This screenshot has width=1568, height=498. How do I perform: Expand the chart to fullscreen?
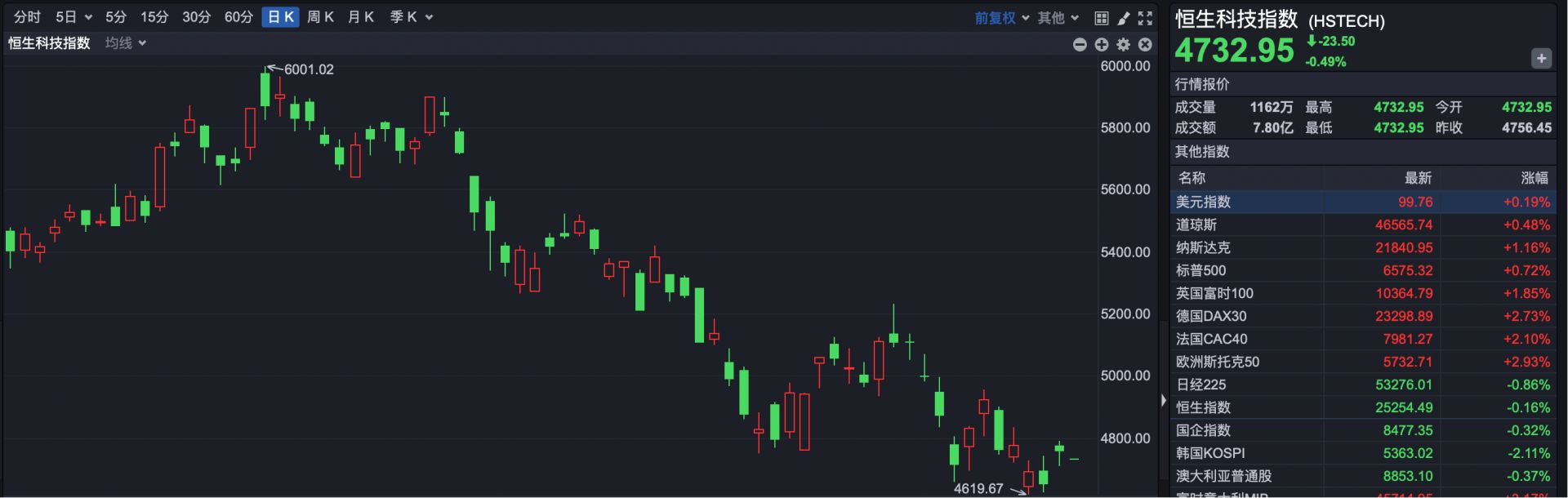(1146, 17)
